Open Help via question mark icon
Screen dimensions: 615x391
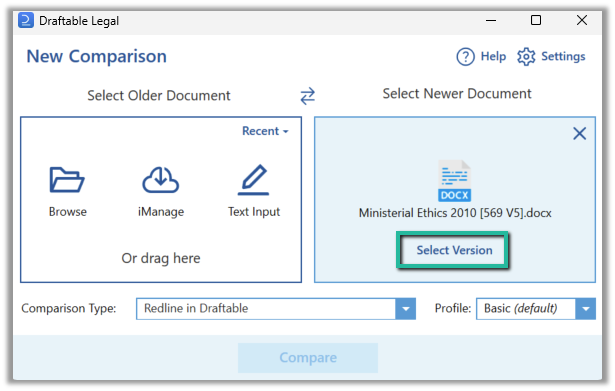(465, 57)
